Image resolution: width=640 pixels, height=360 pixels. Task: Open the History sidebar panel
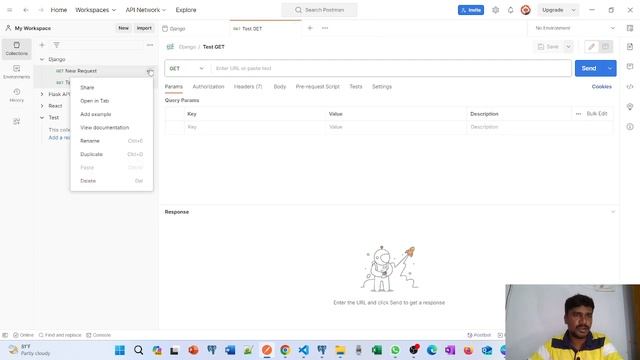tap(16, 95)
